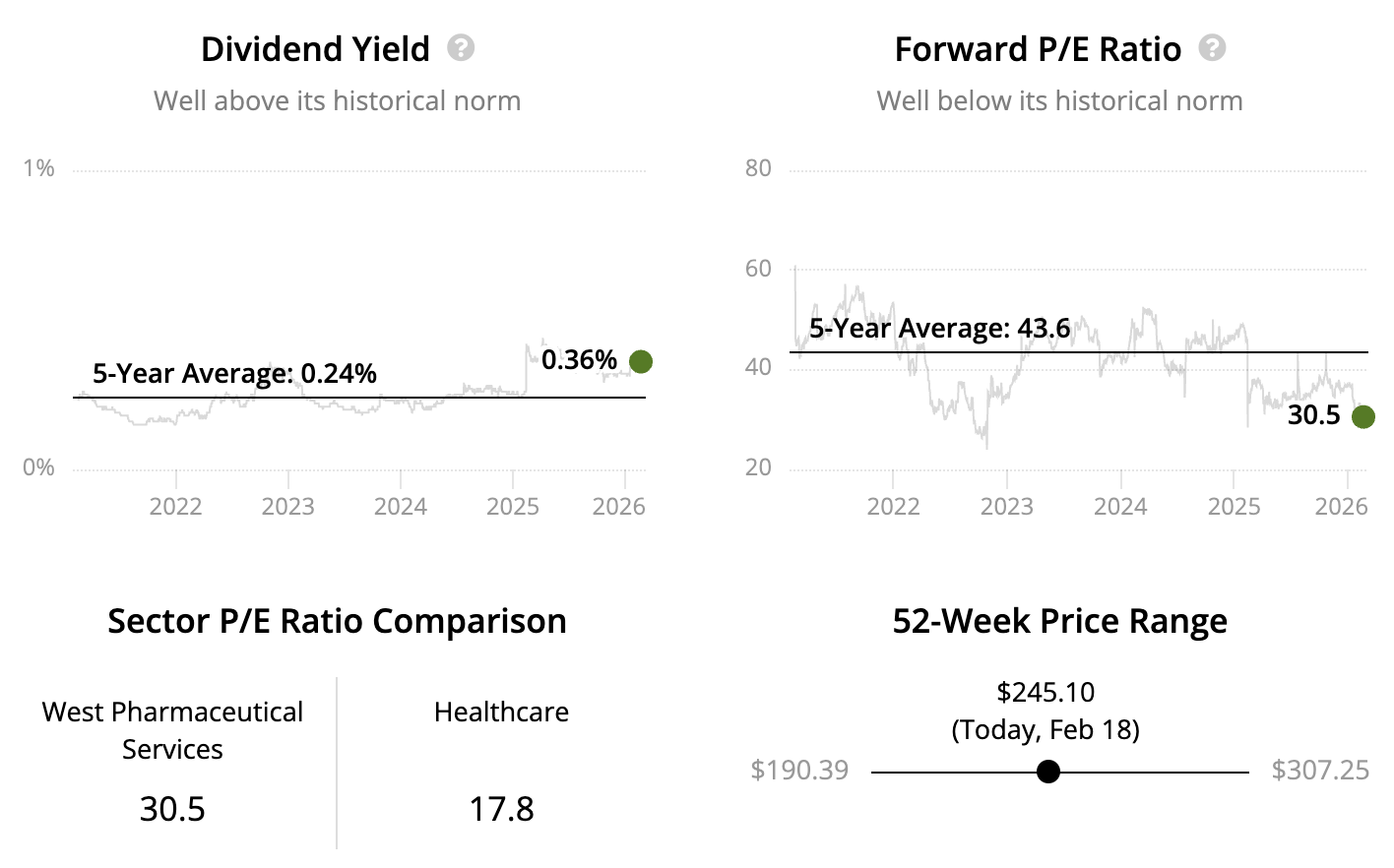
Task: Click the green 0.36% dividend yield marker
Action: (x=641, y=362)
